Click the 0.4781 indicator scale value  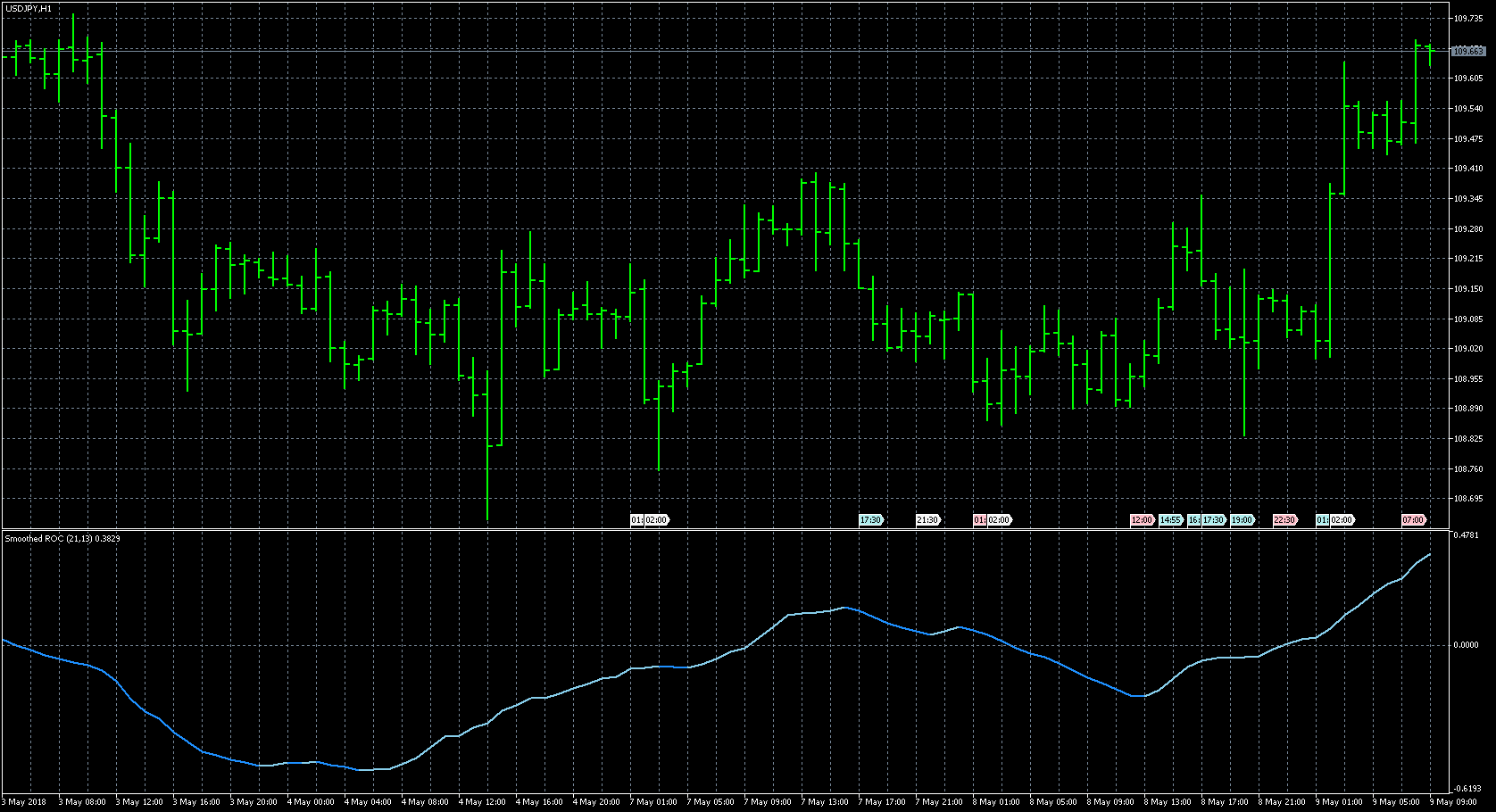point(1467,535)
